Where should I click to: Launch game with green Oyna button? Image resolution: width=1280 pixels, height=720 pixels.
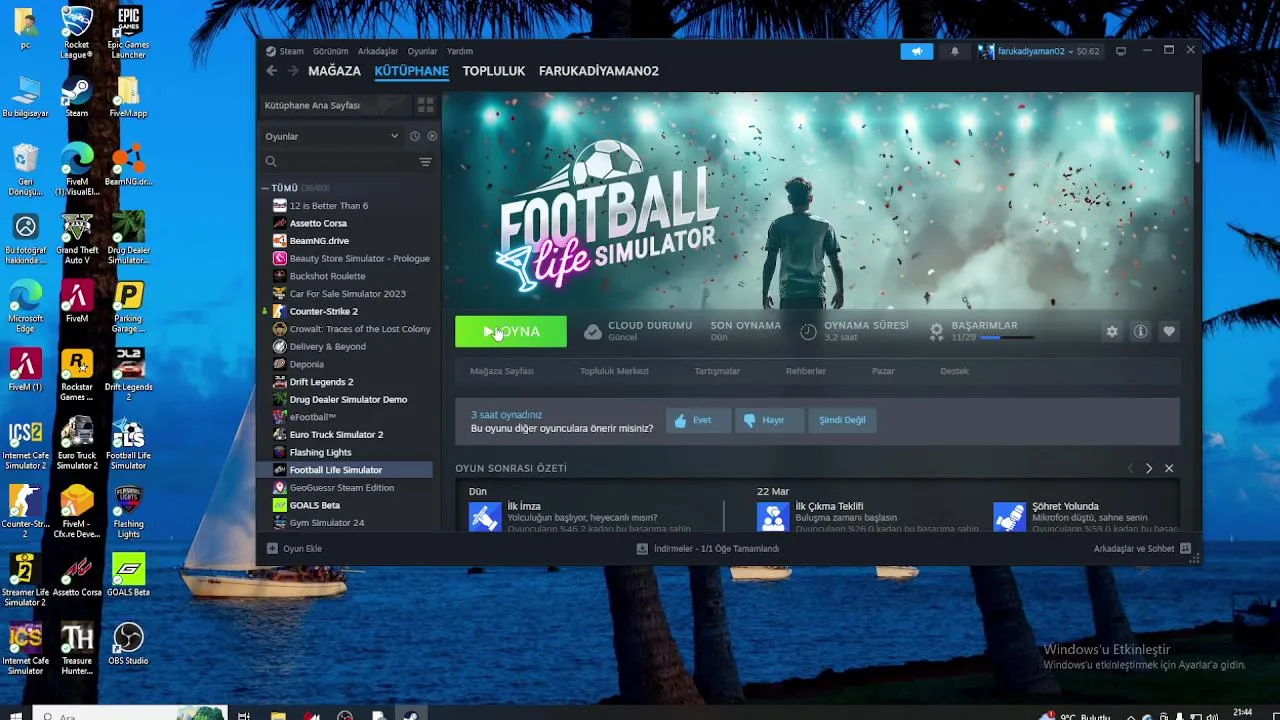511,331
